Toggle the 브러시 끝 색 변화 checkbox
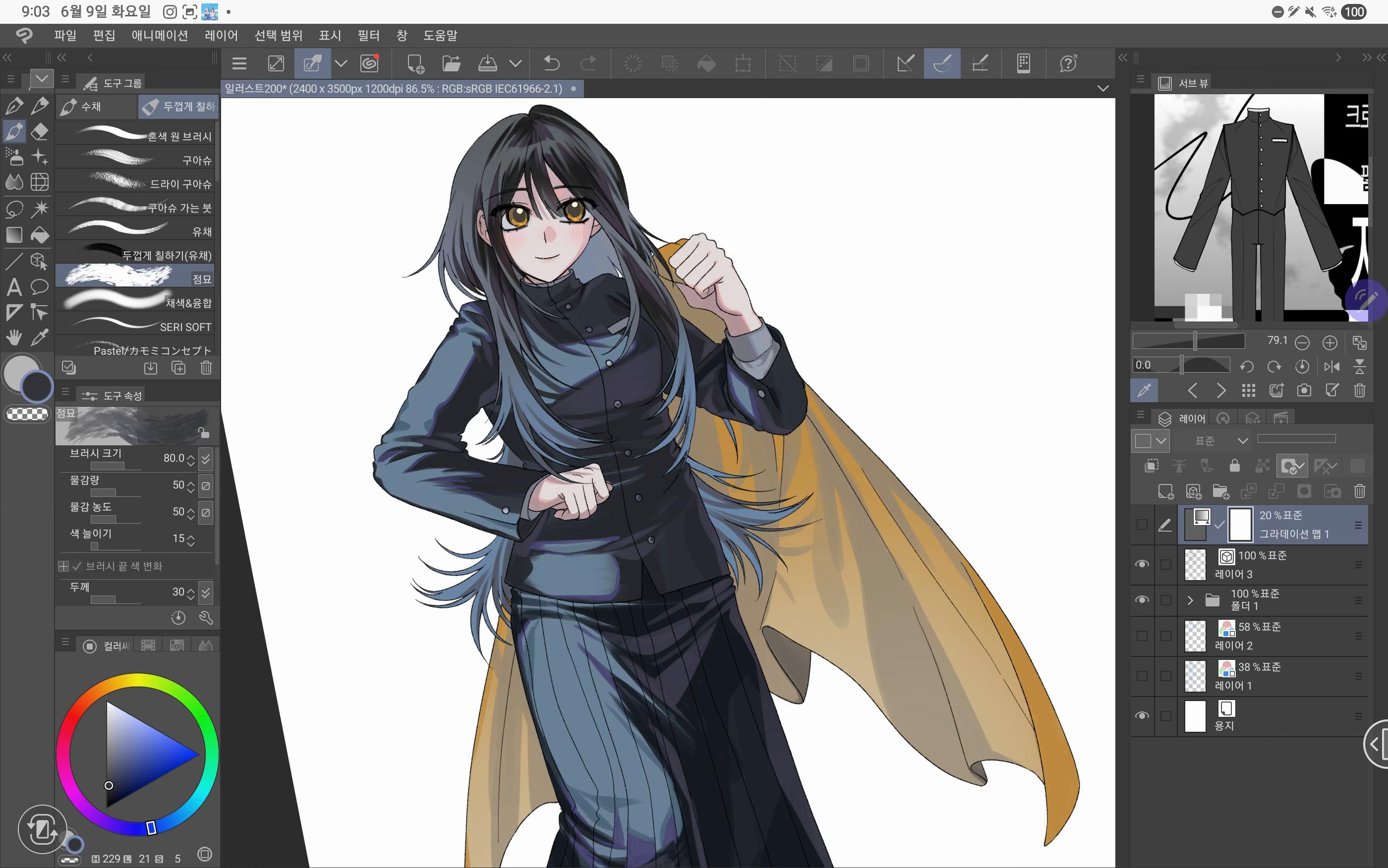 coord(77,567)
